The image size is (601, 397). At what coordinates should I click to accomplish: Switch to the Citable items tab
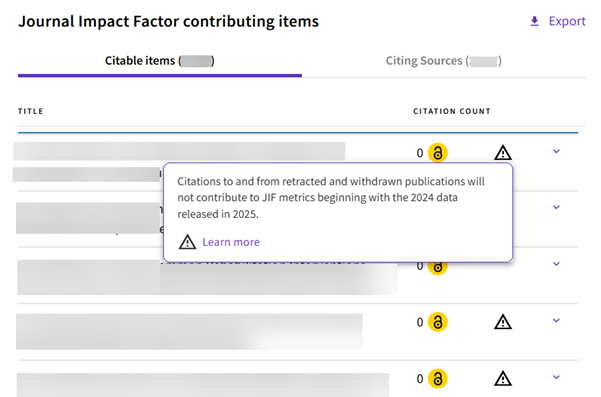click(159, 61)
